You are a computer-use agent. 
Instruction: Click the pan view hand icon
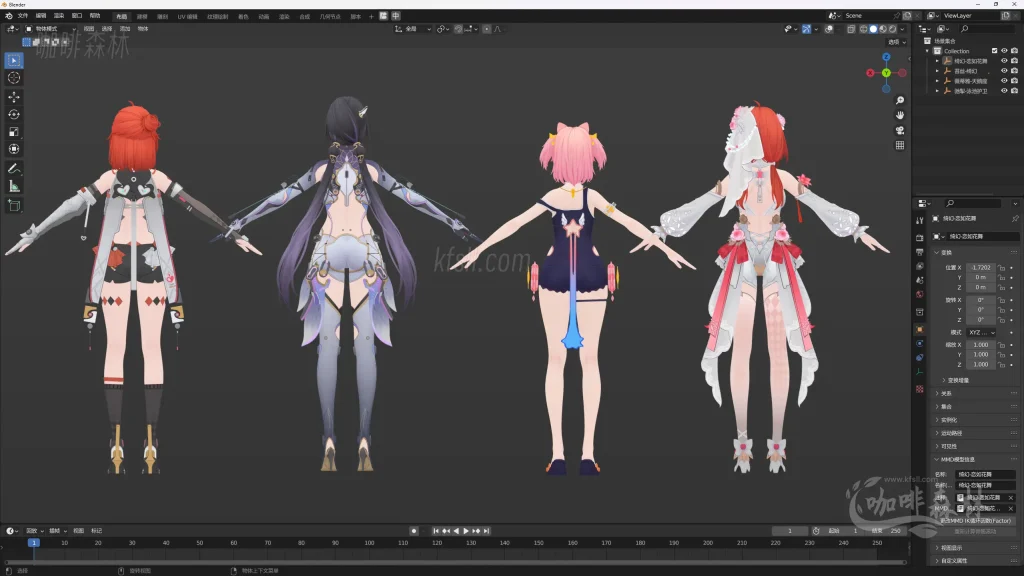click(900, 115)
